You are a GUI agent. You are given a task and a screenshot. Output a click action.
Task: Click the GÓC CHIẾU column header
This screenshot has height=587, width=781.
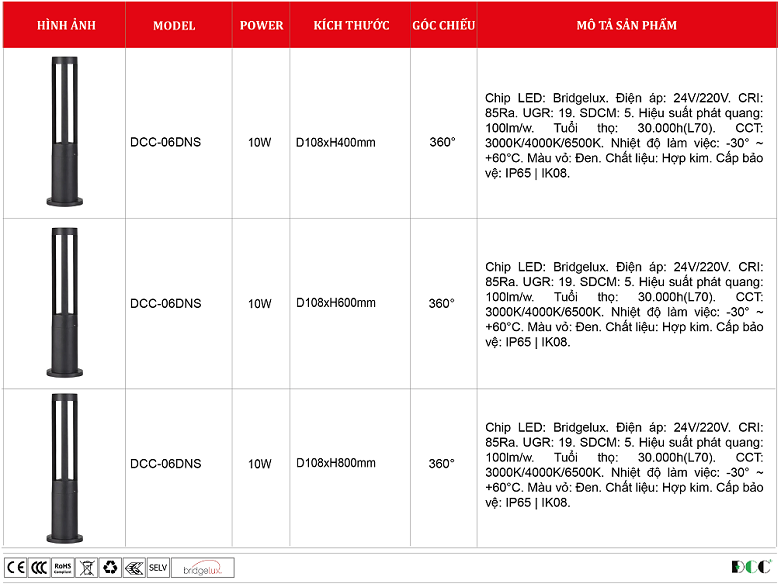click(443, 25)
